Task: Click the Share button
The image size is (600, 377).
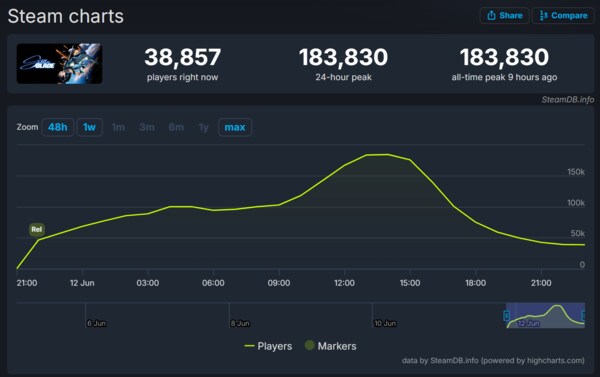Action: [x=504, y=16]
